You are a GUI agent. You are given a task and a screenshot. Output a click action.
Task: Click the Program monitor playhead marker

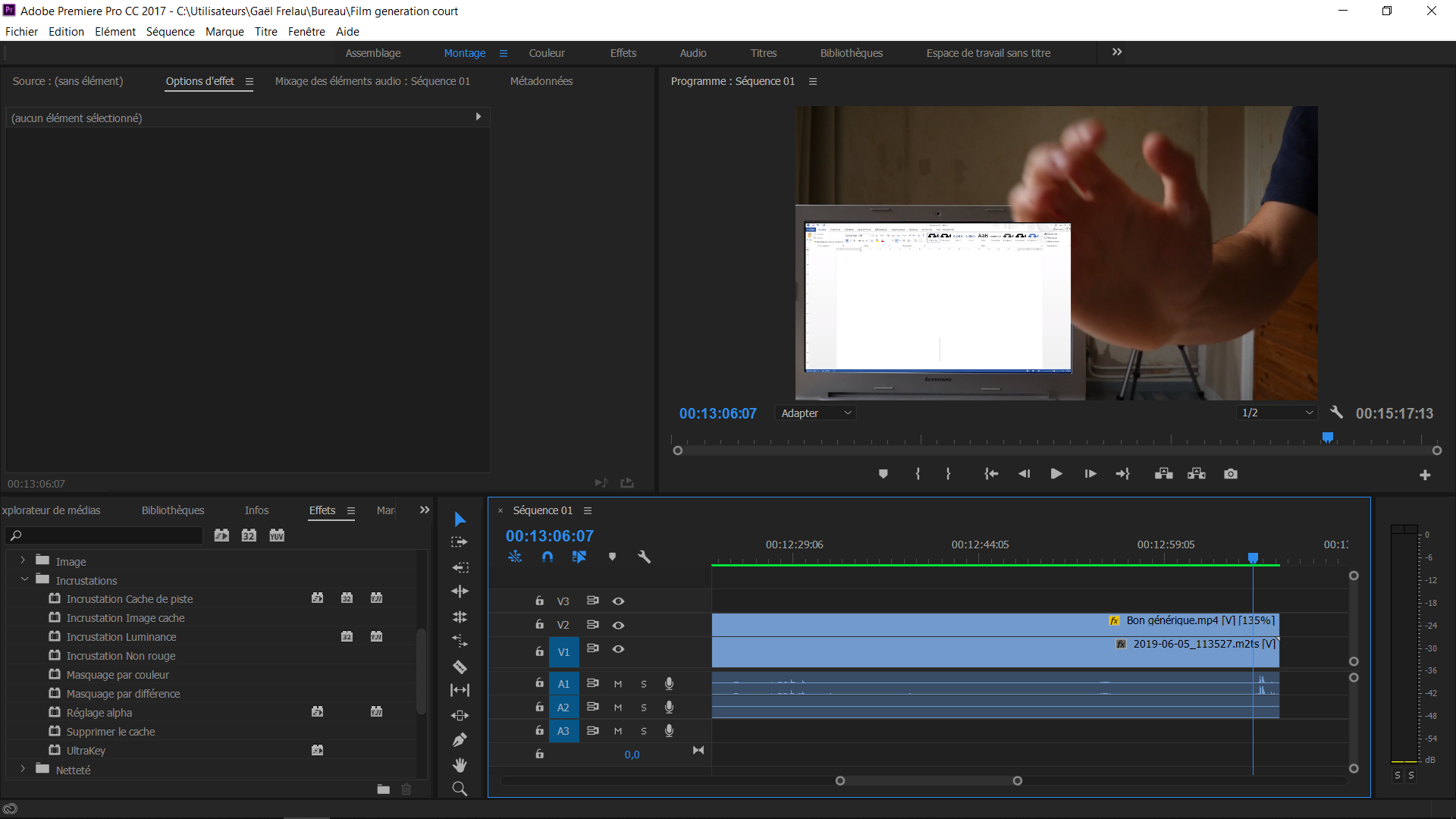[x=1328, y=438]
